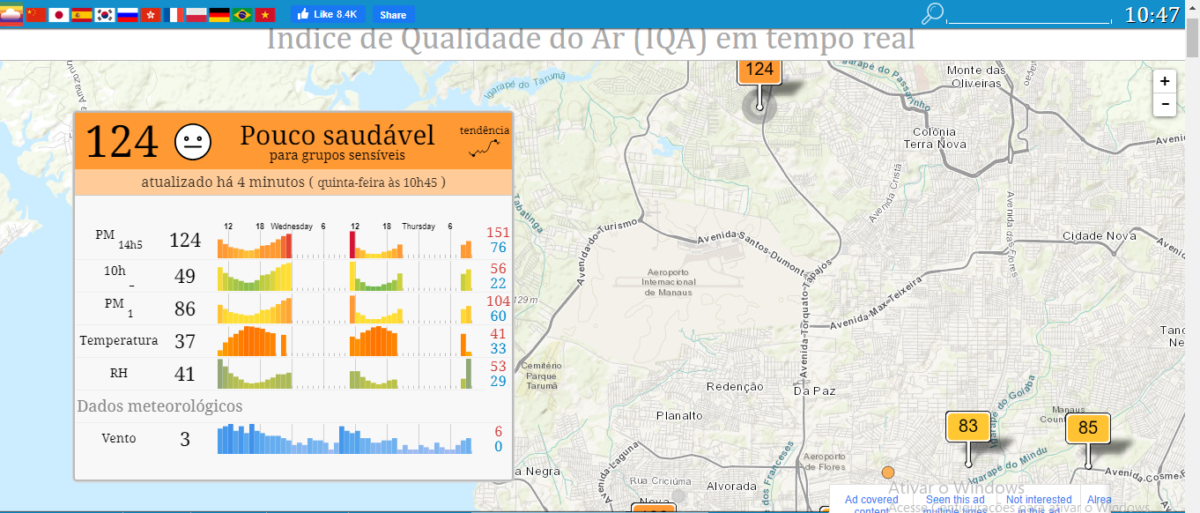Open search with the magnifier icon

[933, 13]
